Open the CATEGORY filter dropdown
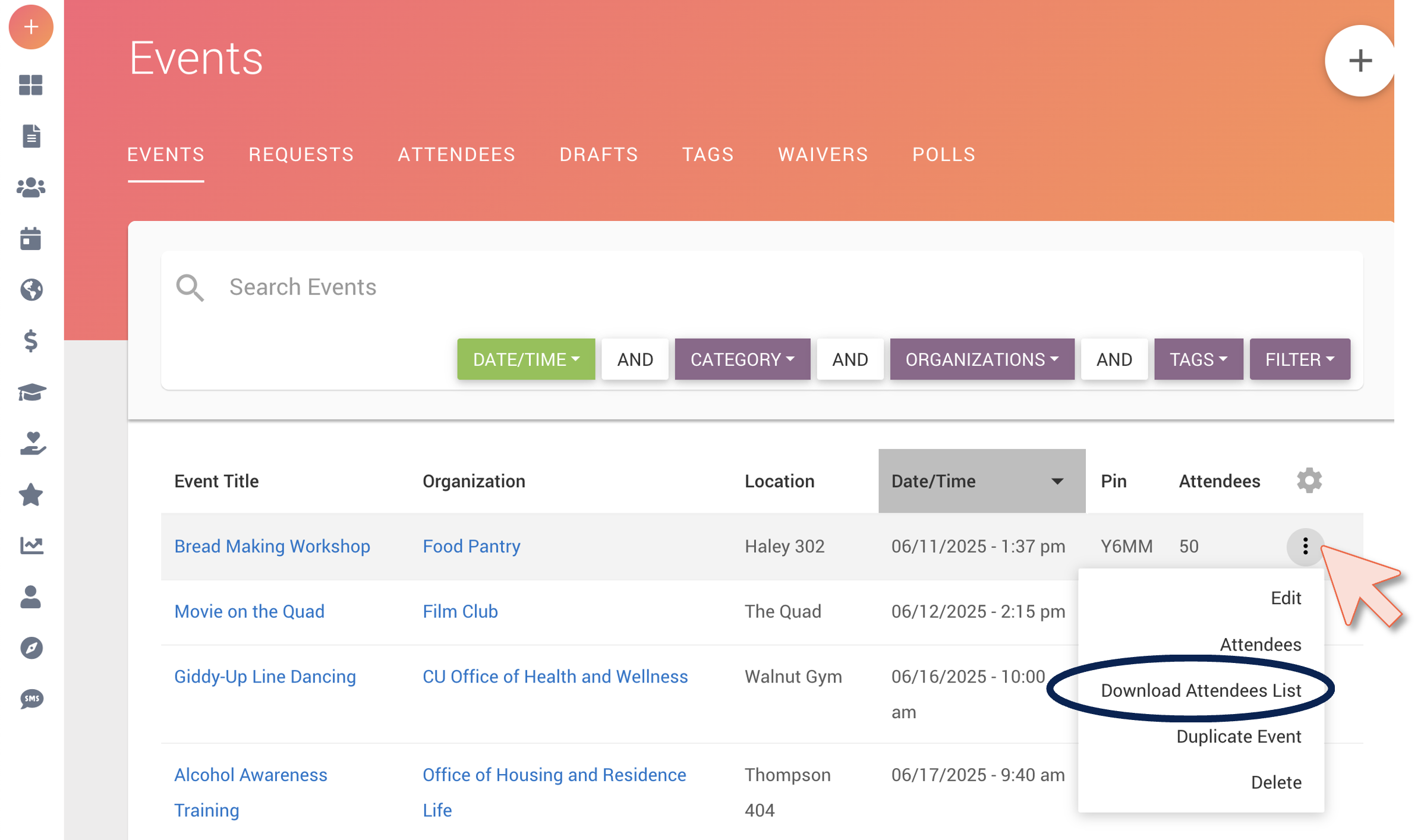Screen dimensions: 1424x840 pyautogui.click(x=742, y=359)
